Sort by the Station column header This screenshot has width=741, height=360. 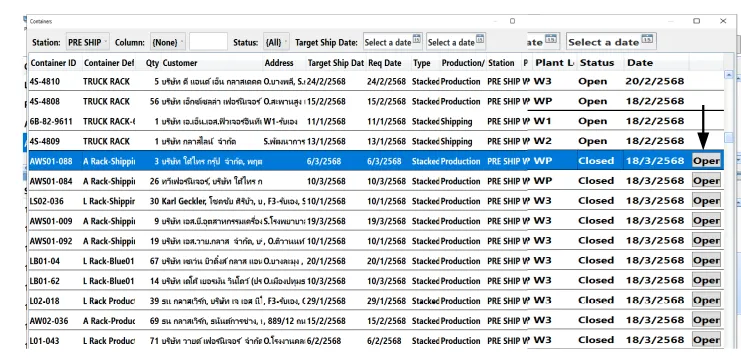click(x=503, y=63)
